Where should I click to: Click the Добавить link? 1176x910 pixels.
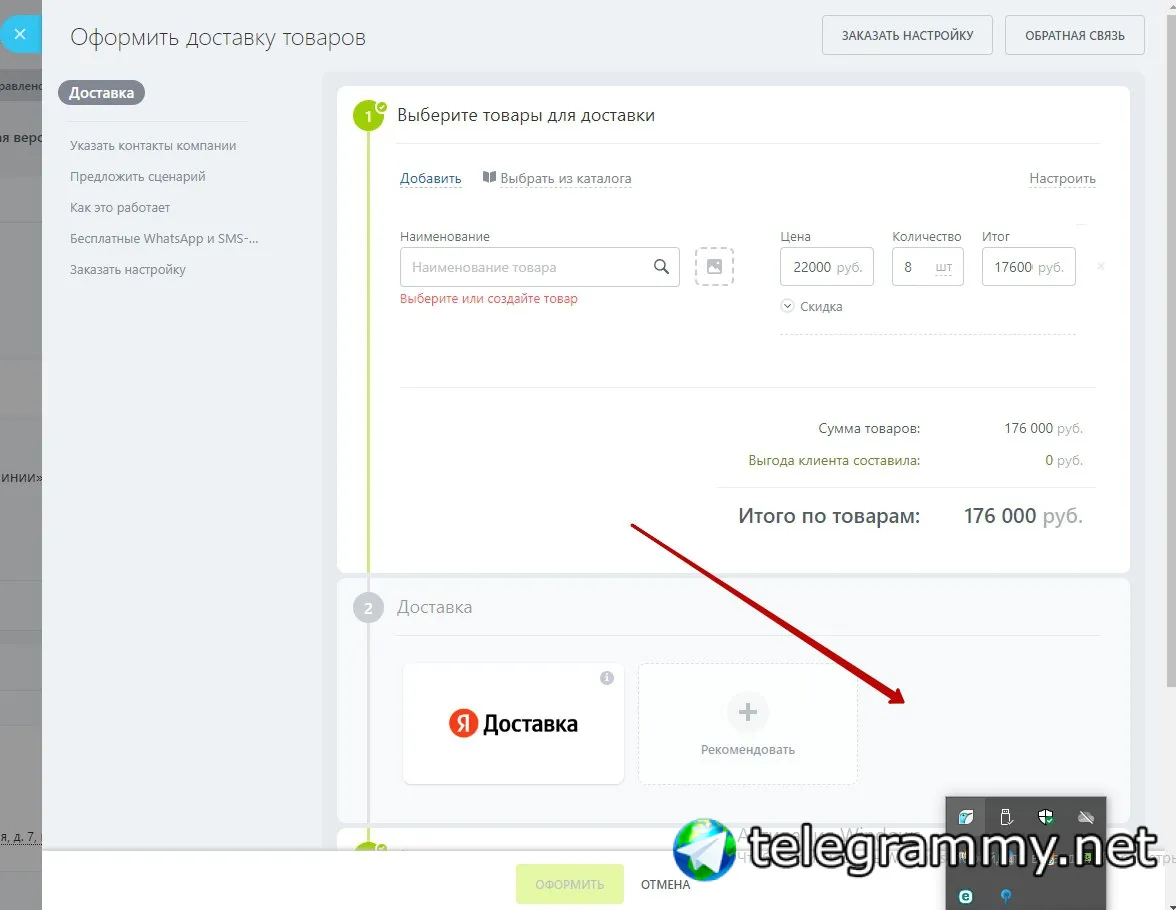(430, 179)
